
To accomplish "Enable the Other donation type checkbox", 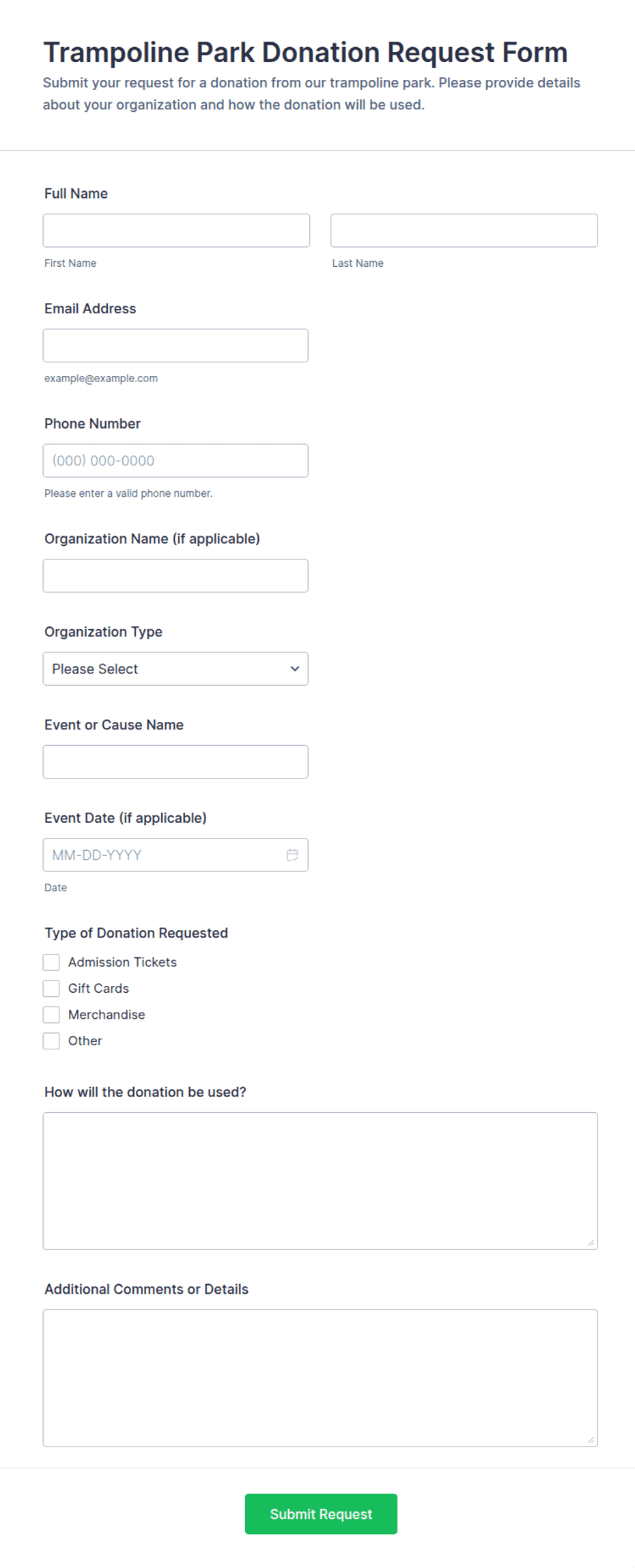I will coord(51,1041).
